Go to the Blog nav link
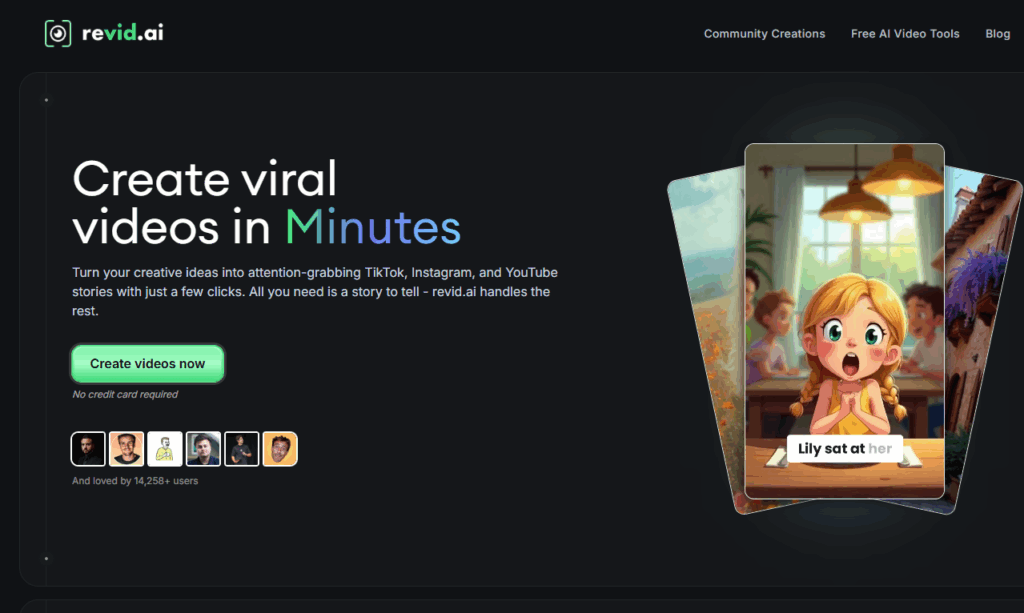Viewport: 1024px width, 613px height. click(997, 34)
